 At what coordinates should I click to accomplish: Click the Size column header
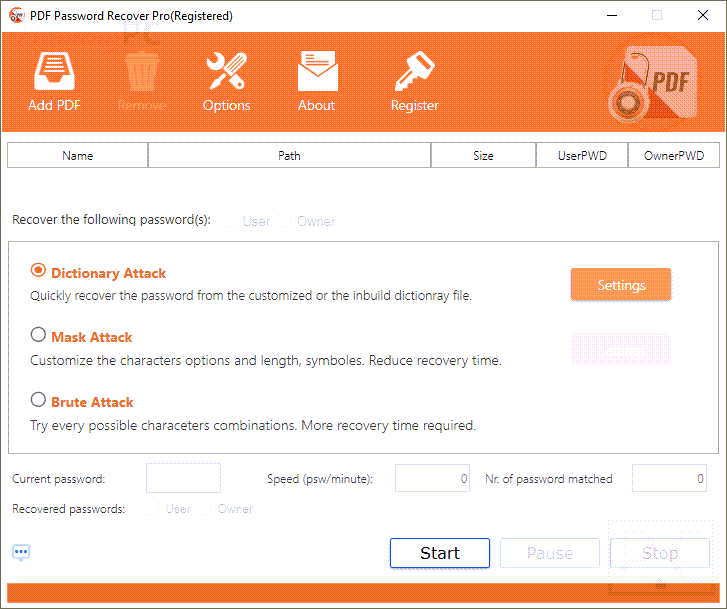(483, 155)
